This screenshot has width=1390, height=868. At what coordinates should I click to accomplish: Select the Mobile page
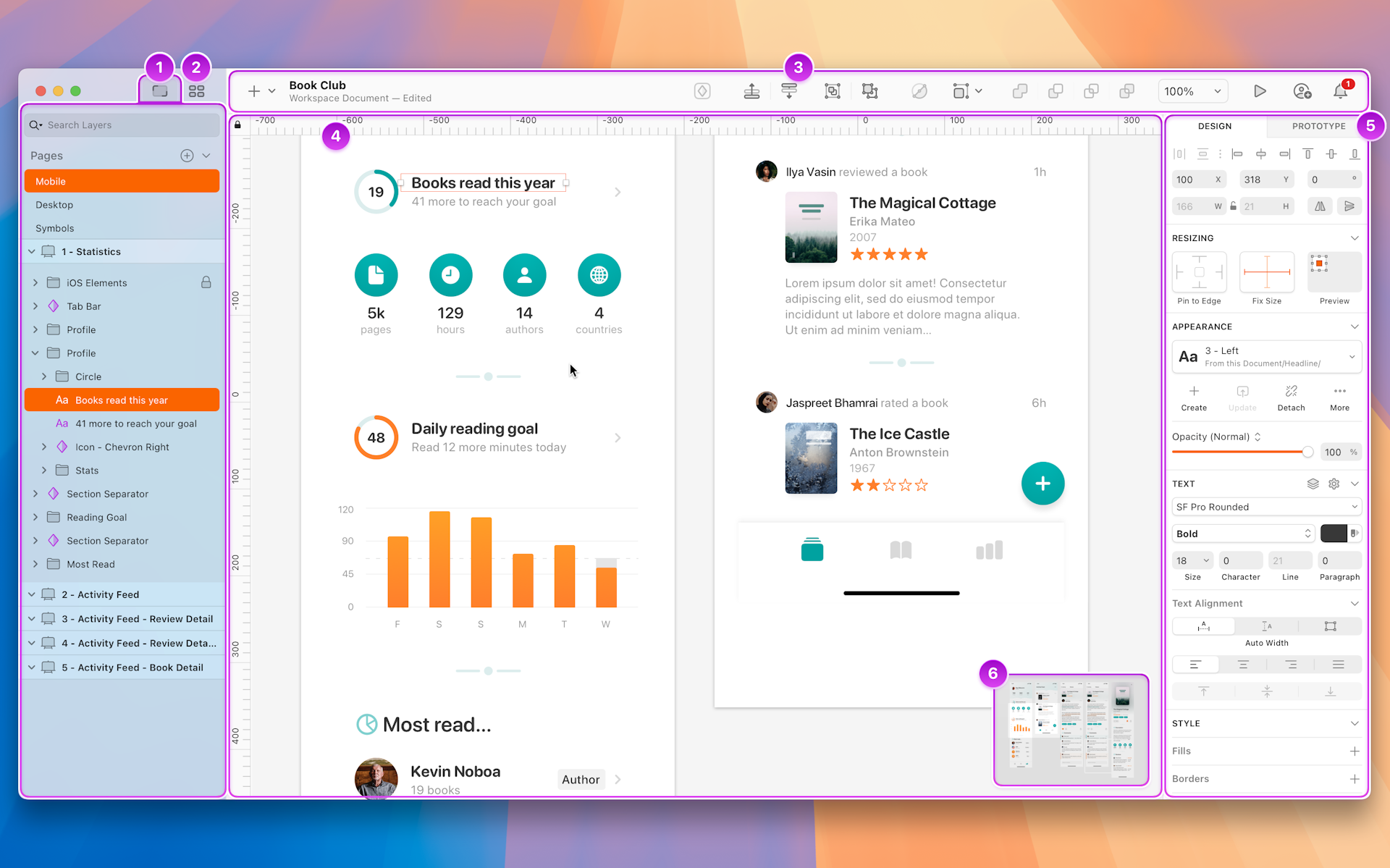pos(122,181)
